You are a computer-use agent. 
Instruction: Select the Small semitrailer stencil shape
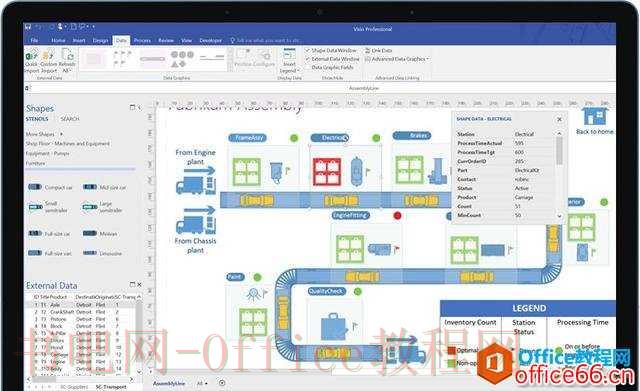click(36, 207)
